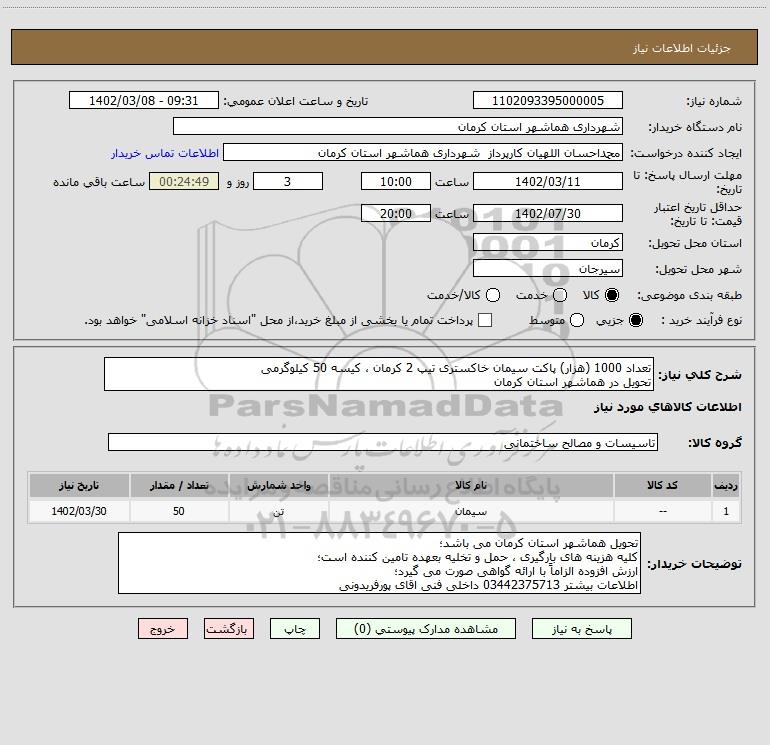Image resolution: width=770 pixels, height=745 pixels.
Task: Choose متوسط purchase process radio
Action: pos(577,320)
